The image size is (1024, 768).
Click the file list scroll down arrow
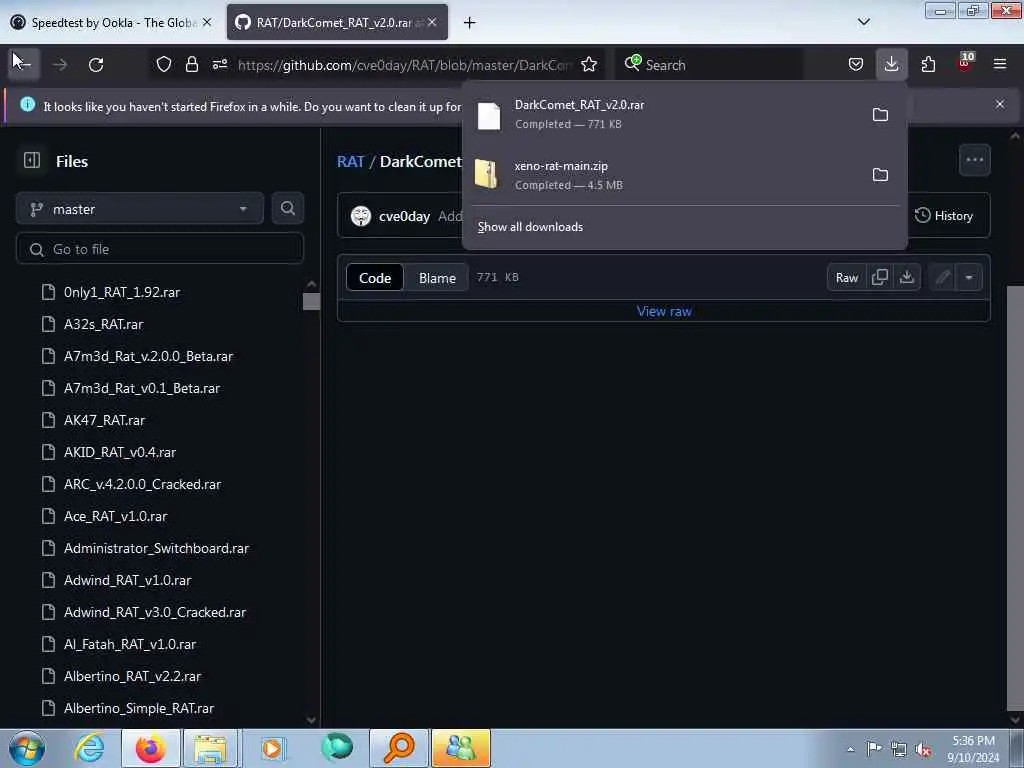312,720
